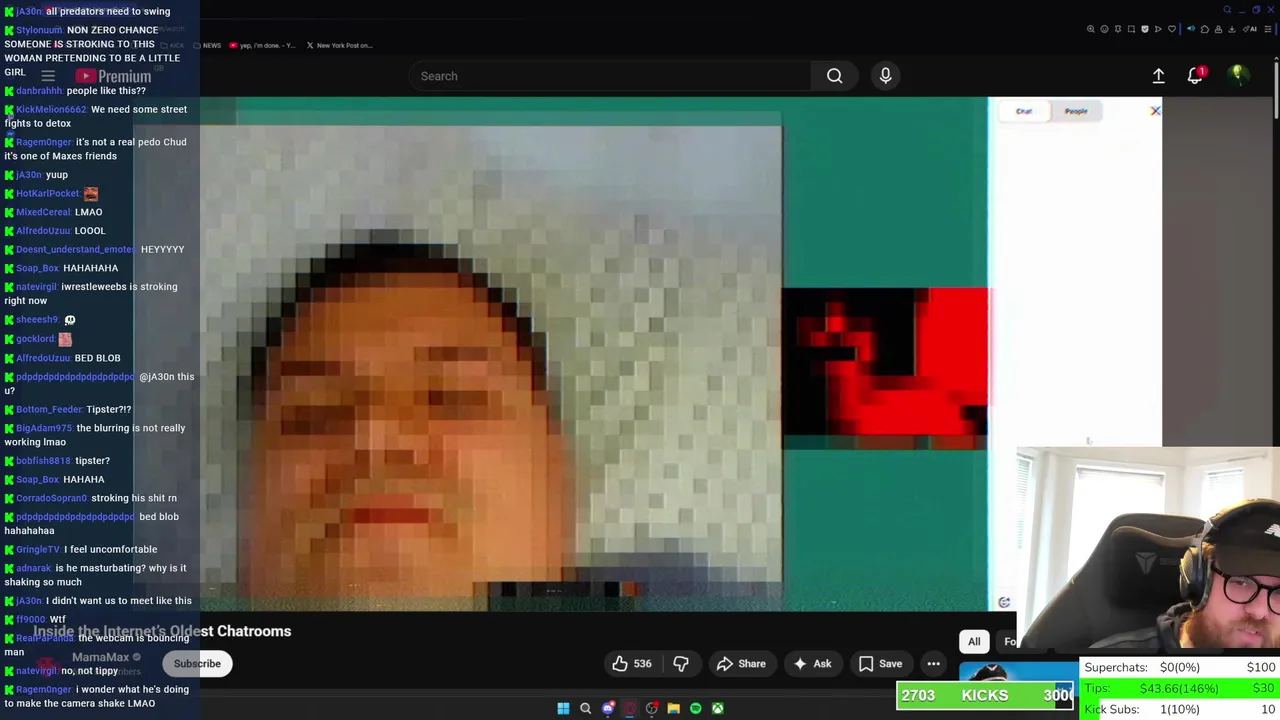Save the video to a playlist
Image resolution: width=1280 pixels, height=720 pixels.
tap(880, 664)
